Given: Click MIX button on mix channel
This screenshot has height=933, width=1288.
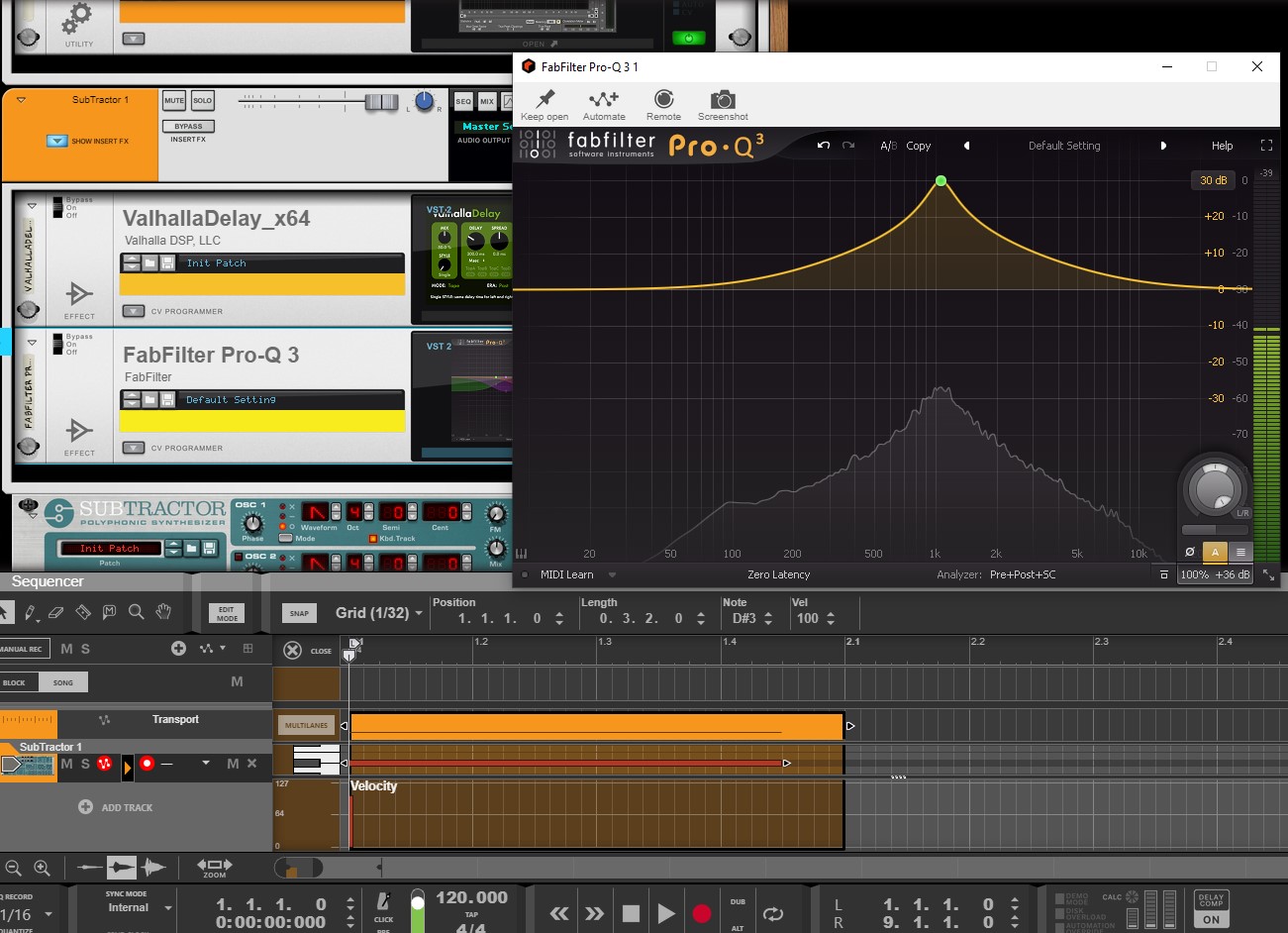Looking at the screenshot, I should point(487,101).
